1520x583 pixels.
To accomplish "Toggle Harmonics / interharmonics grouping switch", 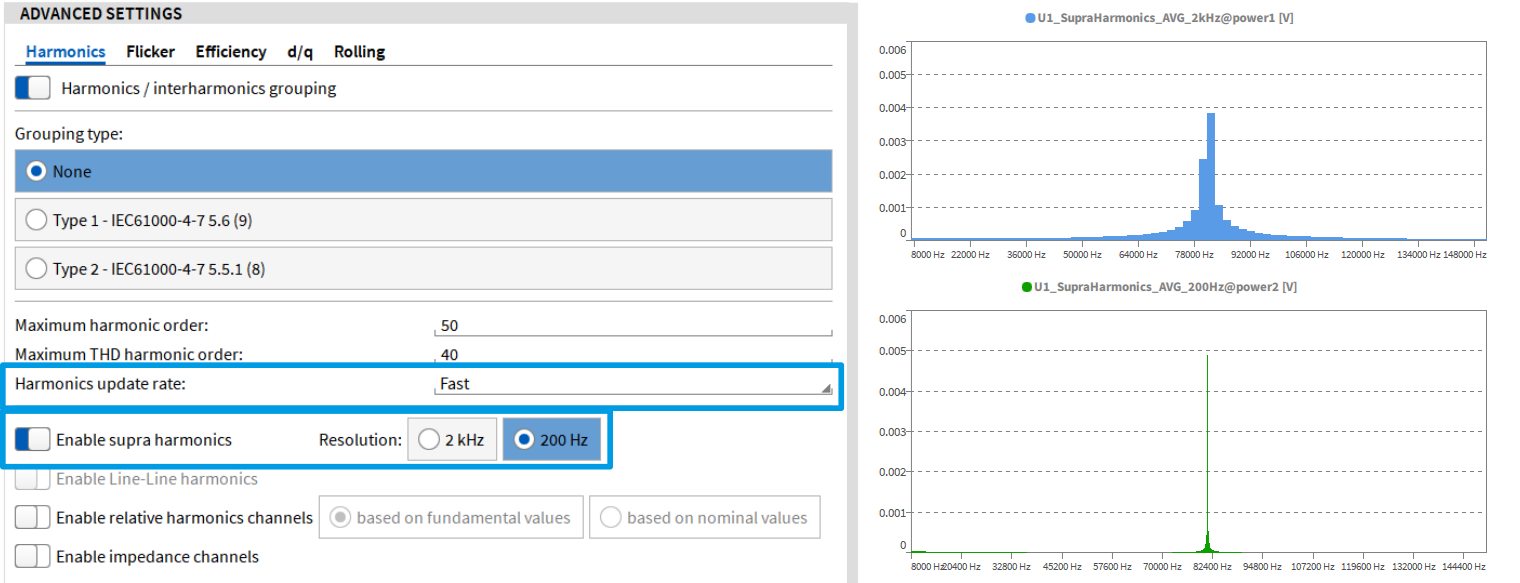I will click(x=33, y=88).
